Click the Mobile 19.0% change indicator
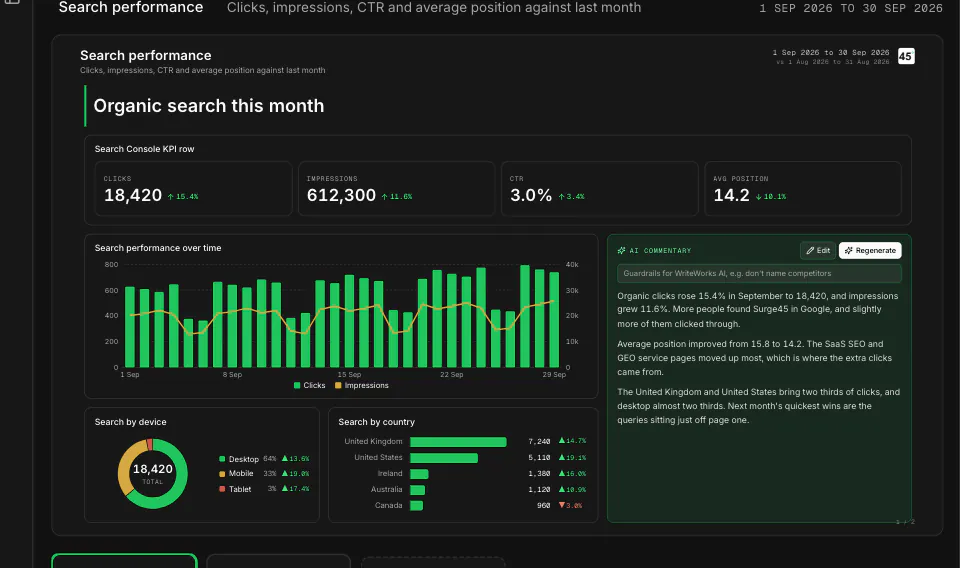This screenshot has height=568, width=960. coord(296,473)
